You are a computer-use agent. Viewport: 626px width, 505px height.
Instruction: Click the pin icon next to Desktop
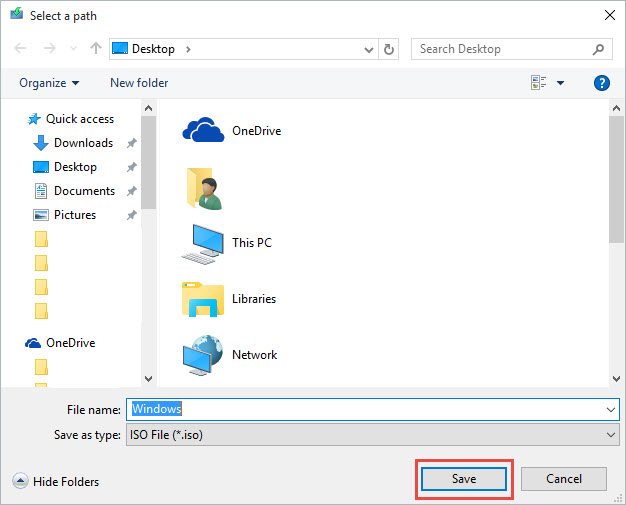pyautogui.click(x=131, y=167)
